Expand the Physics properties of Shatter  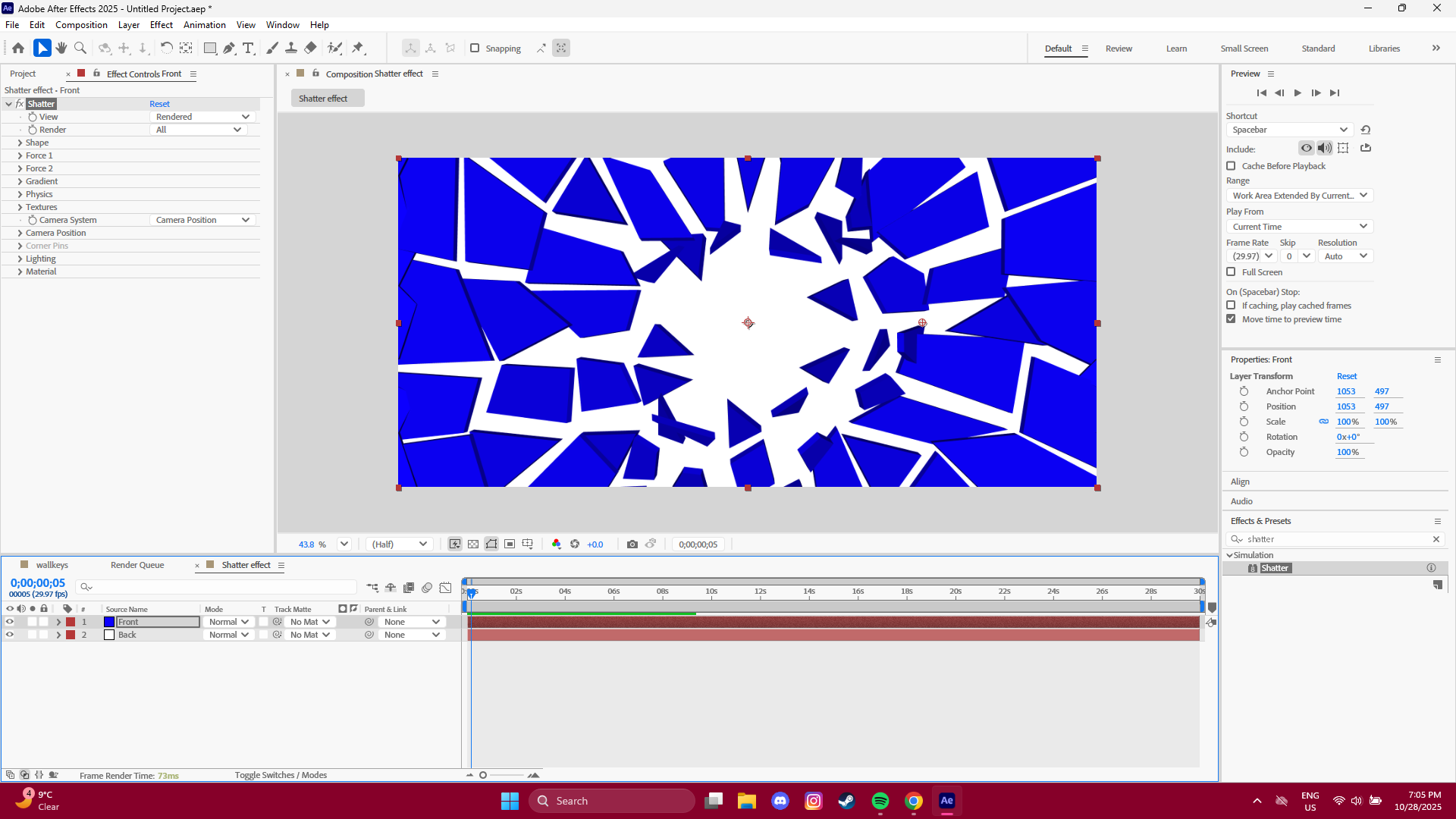click(22, 194)
